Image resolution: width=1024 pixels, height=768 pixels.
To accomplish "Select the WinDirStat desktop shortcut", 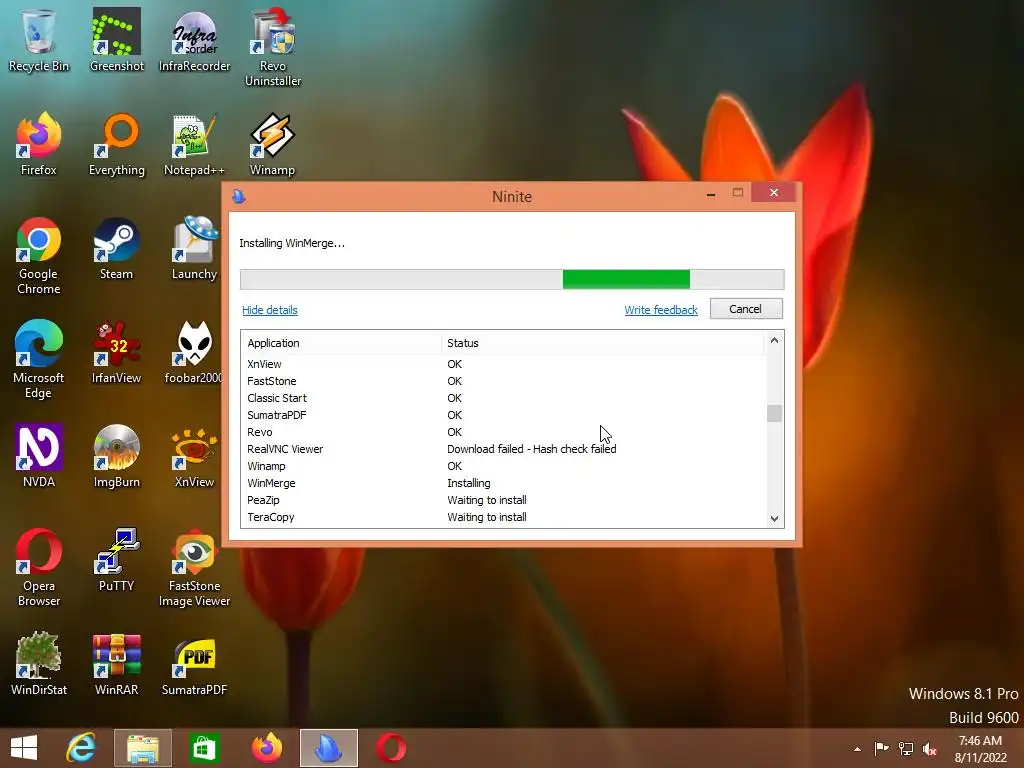I will 39,664.
